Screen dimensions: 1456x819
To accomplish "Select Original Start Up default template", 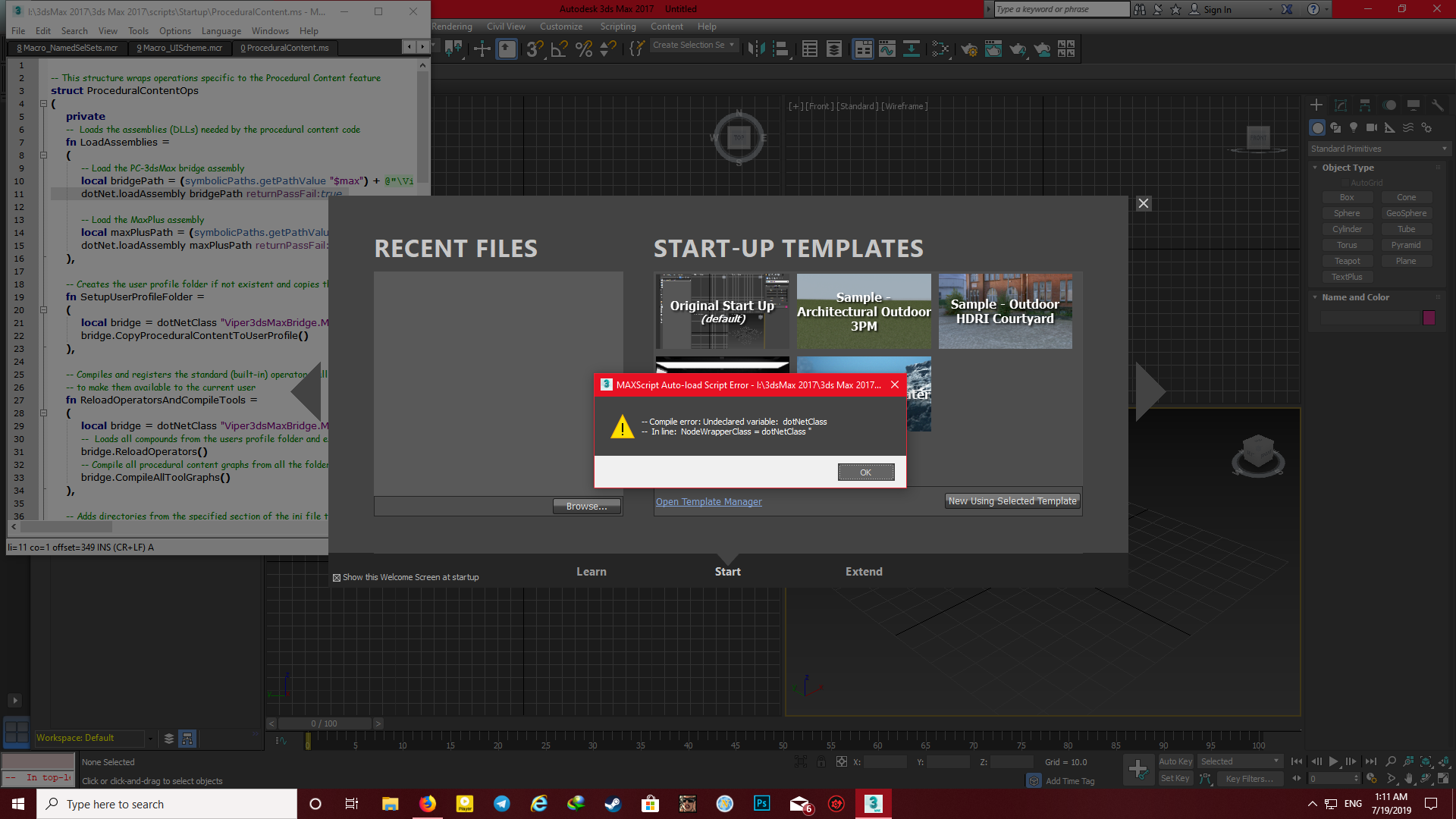I will tap(722, 312).
